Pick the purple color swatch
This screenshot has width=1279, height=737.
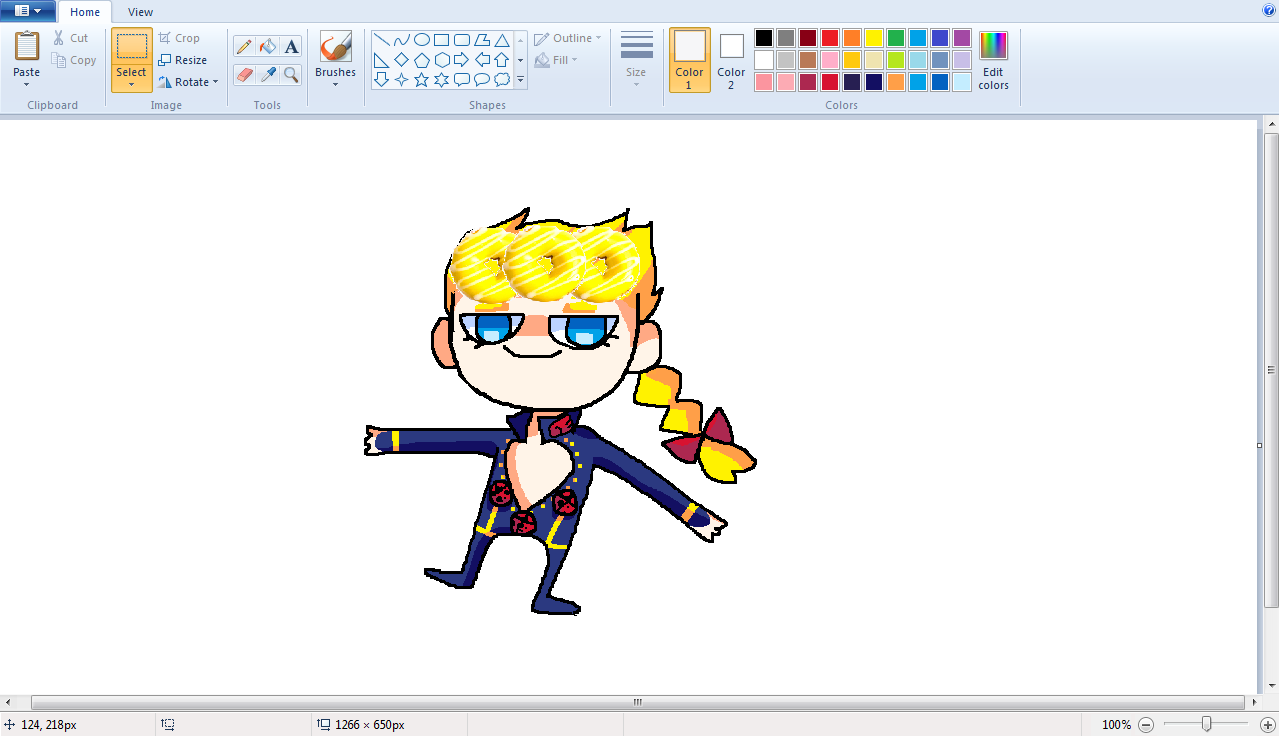tap(962, 38)
